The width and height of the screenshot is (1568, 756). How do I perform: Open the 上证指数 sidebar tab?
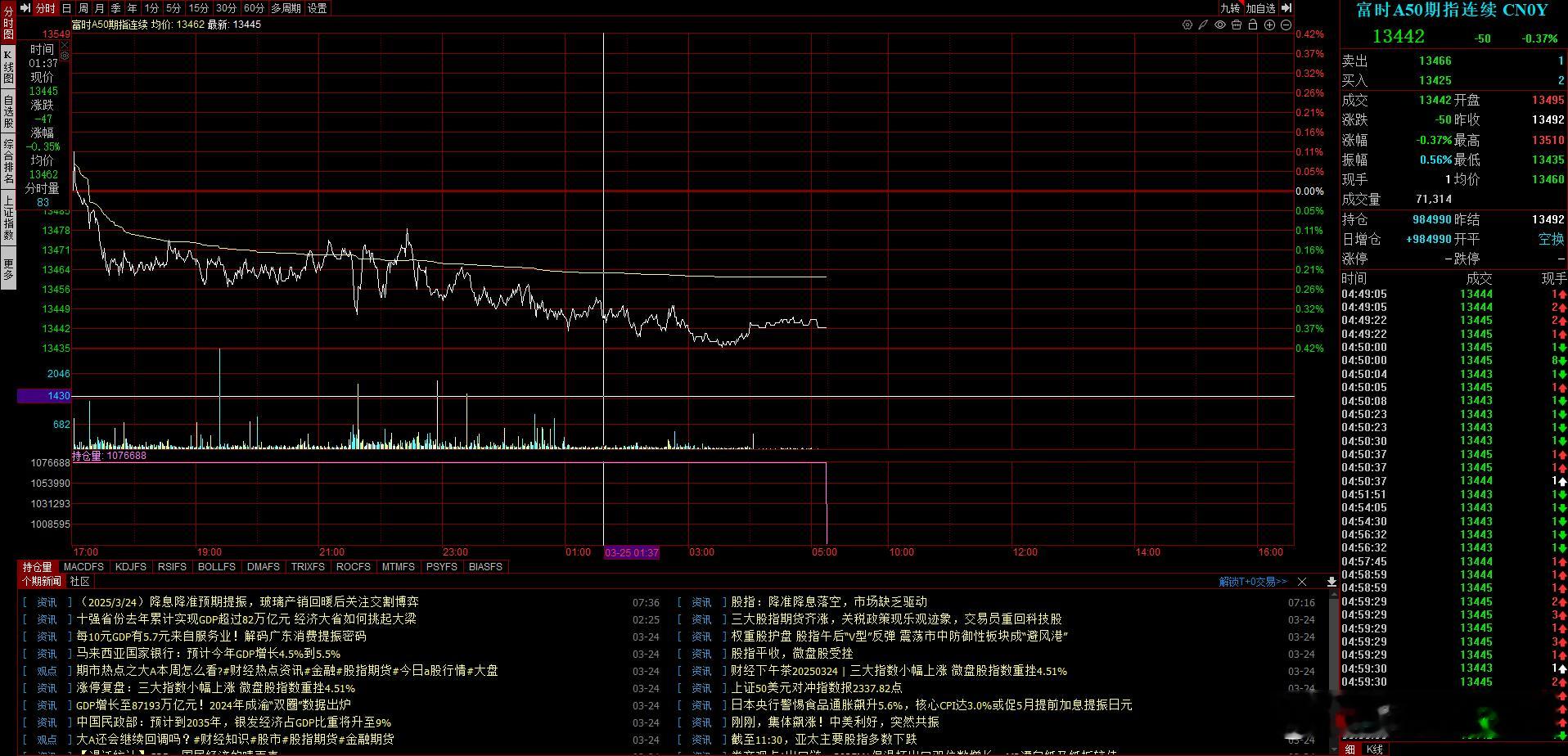click(x=8, y=218)
